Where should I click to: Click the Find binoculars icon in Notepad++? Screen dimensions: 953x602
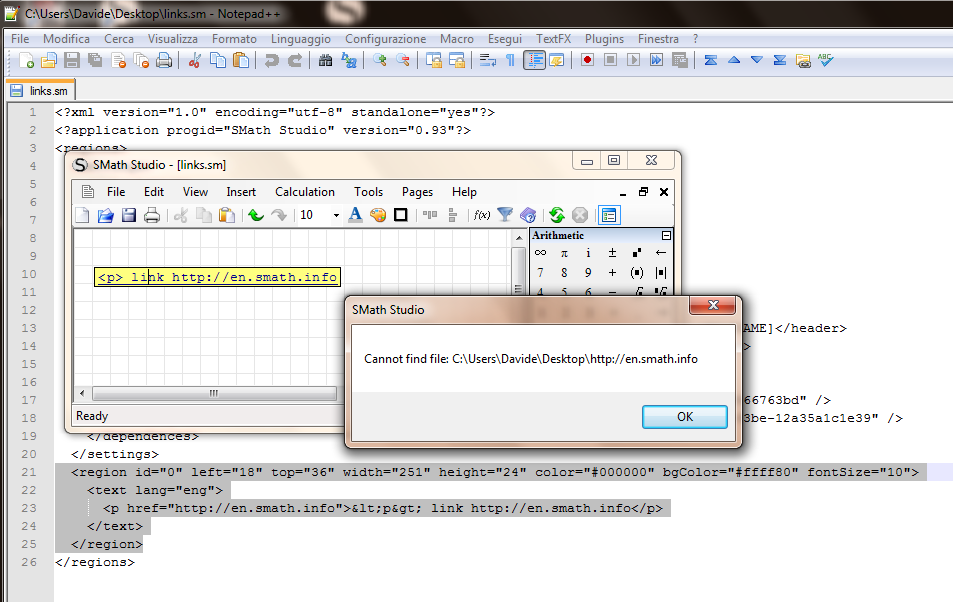pos(325,61)
